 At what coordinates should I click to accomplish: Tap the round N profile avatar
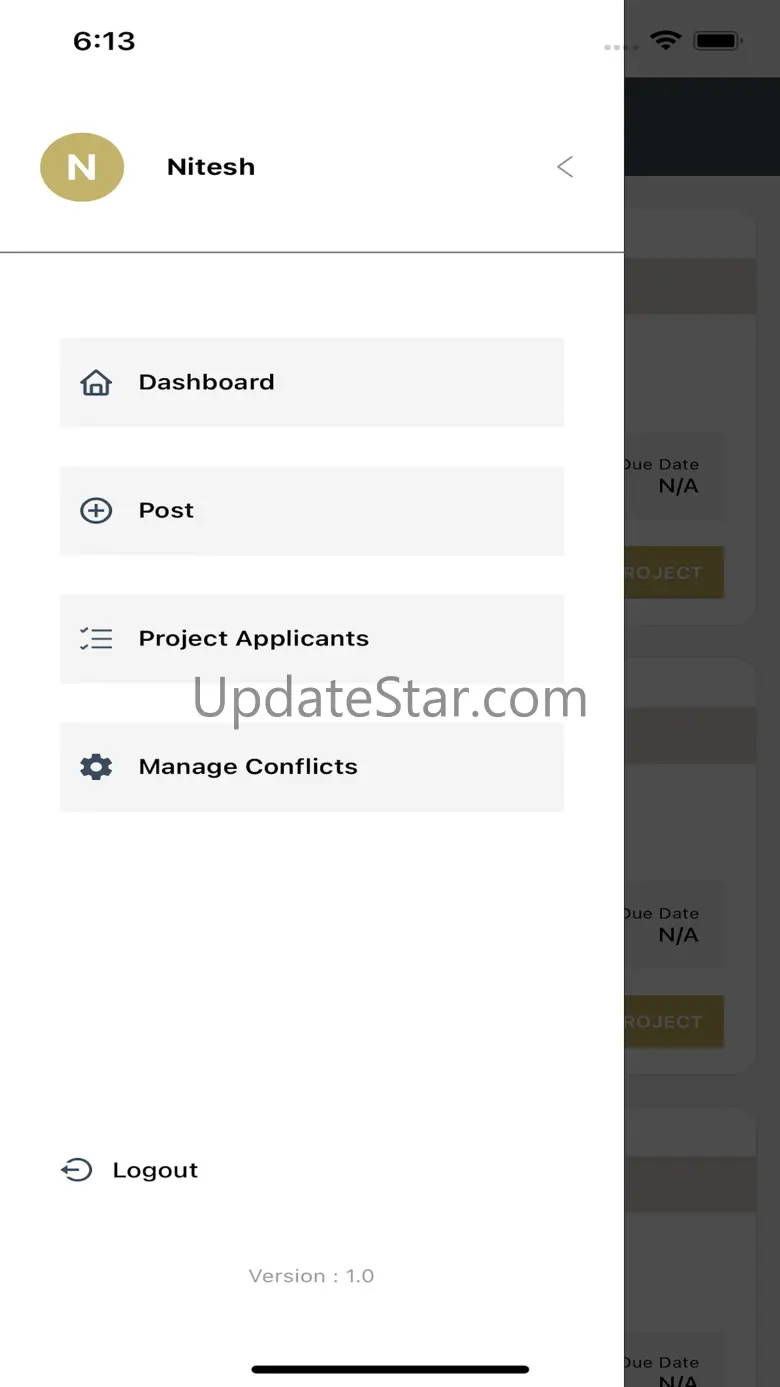pos(82,167)
